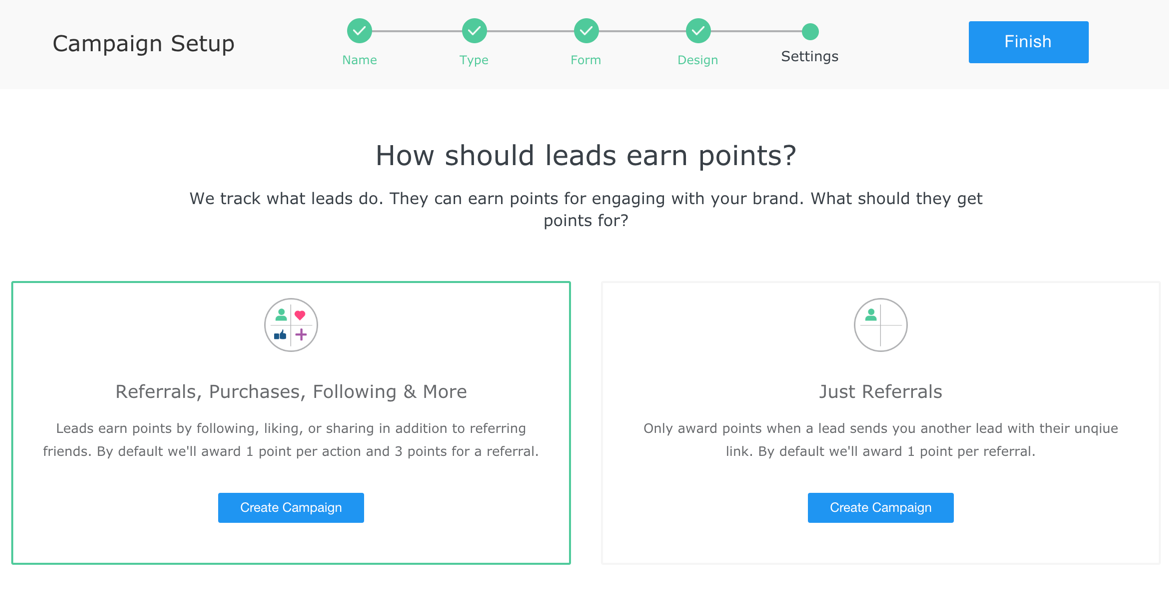The width and height of the screenshot is (1169, 613).
Task: Click the Just Referrals person circle icon
Action: 880,325
